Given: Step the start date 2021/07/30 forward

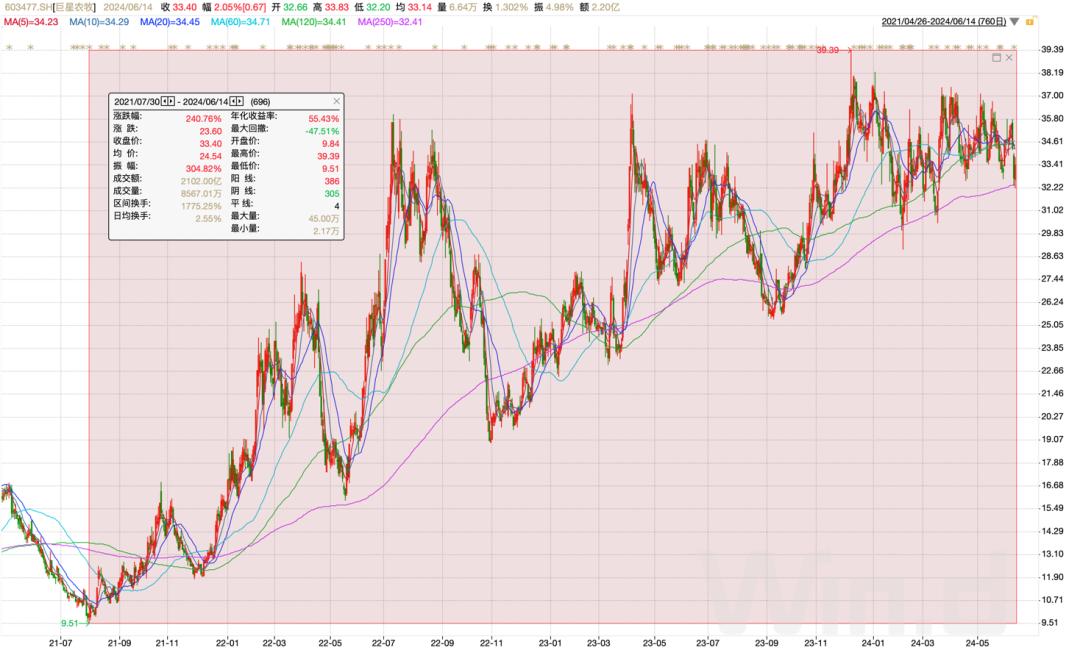Looking at the screenshot, I should coord(171,102).
